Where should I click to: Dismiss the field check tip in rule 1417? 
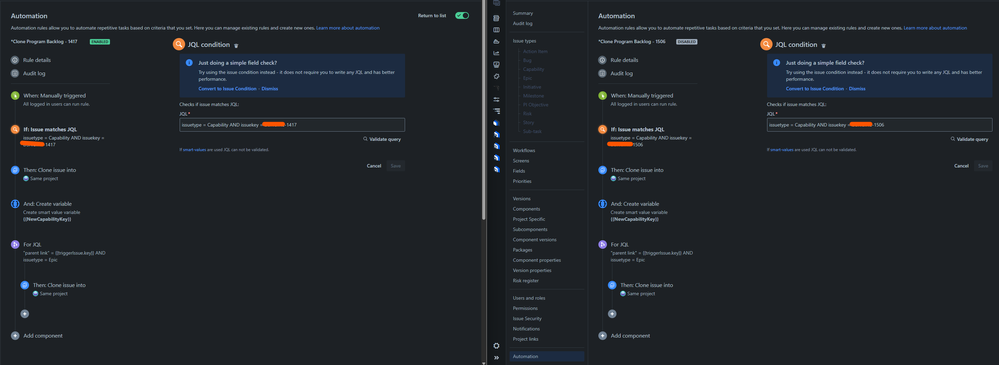(270, 89)
